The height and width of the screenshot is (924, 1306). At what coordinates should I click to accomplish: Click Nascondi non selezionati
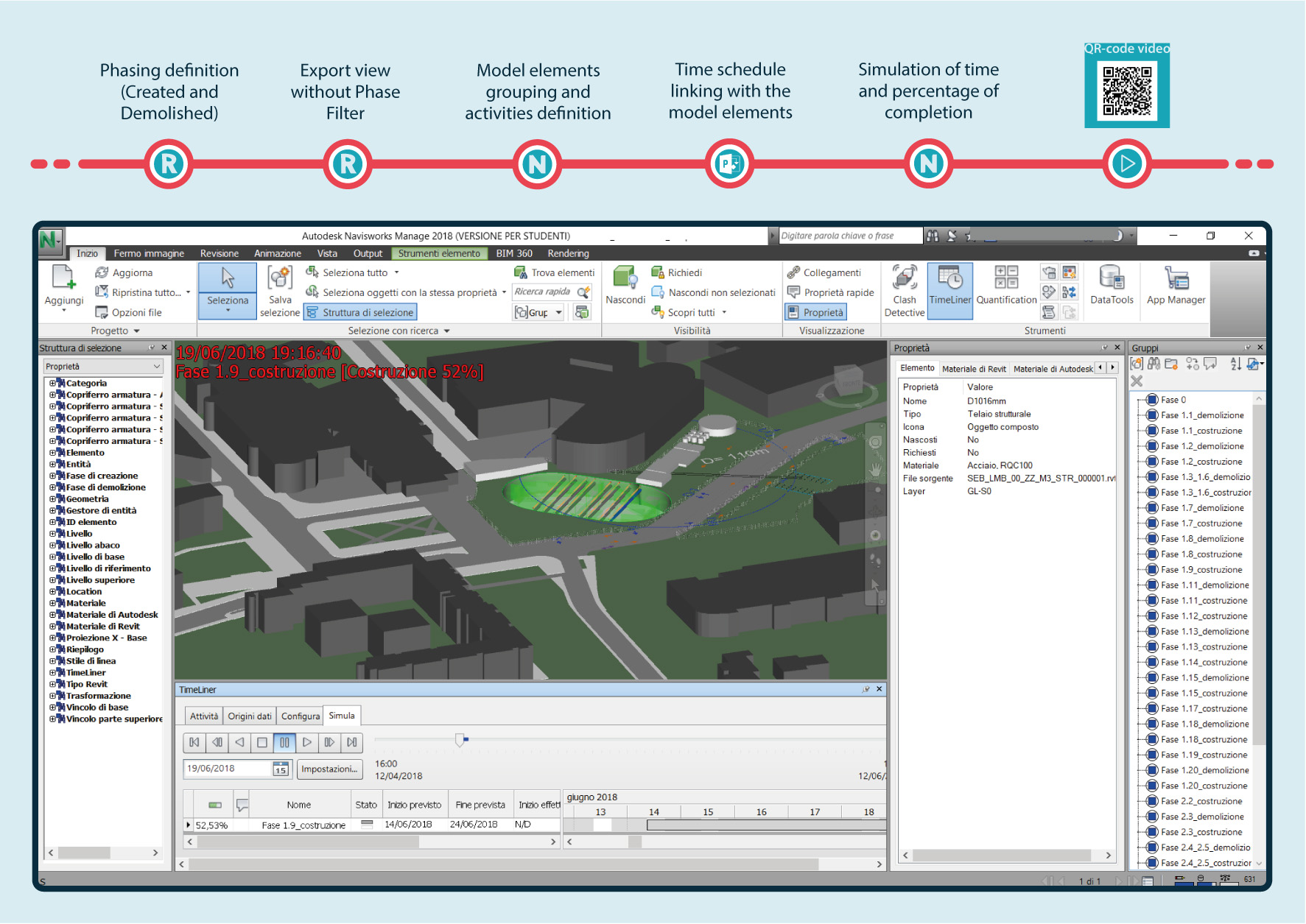pyautogui.click(x=713, y=292)
